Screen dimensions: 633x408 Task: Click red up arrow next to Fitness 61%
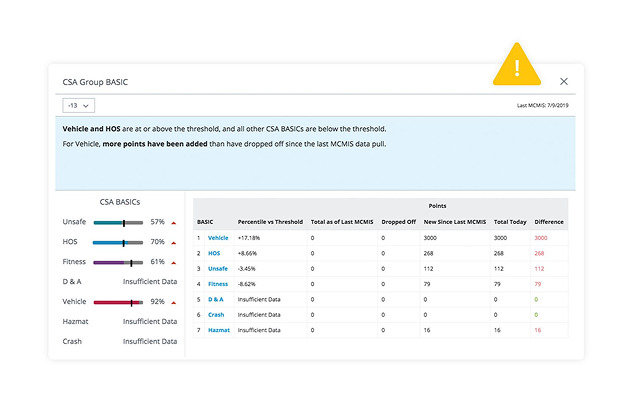pyautogui.click(x=174, y=263)
